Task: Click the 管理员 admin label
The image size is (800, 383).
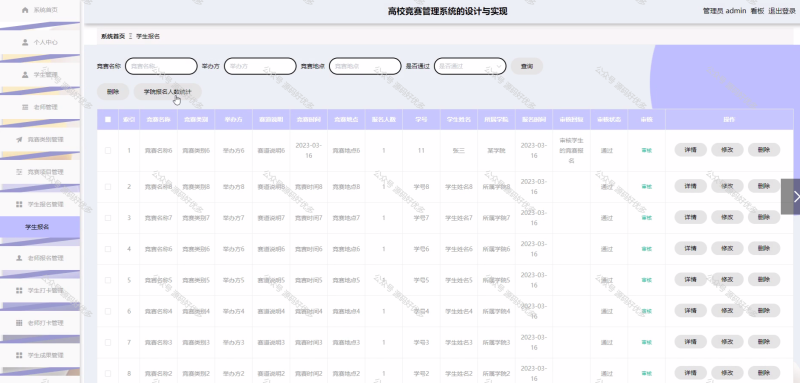Action: (724, 11)
